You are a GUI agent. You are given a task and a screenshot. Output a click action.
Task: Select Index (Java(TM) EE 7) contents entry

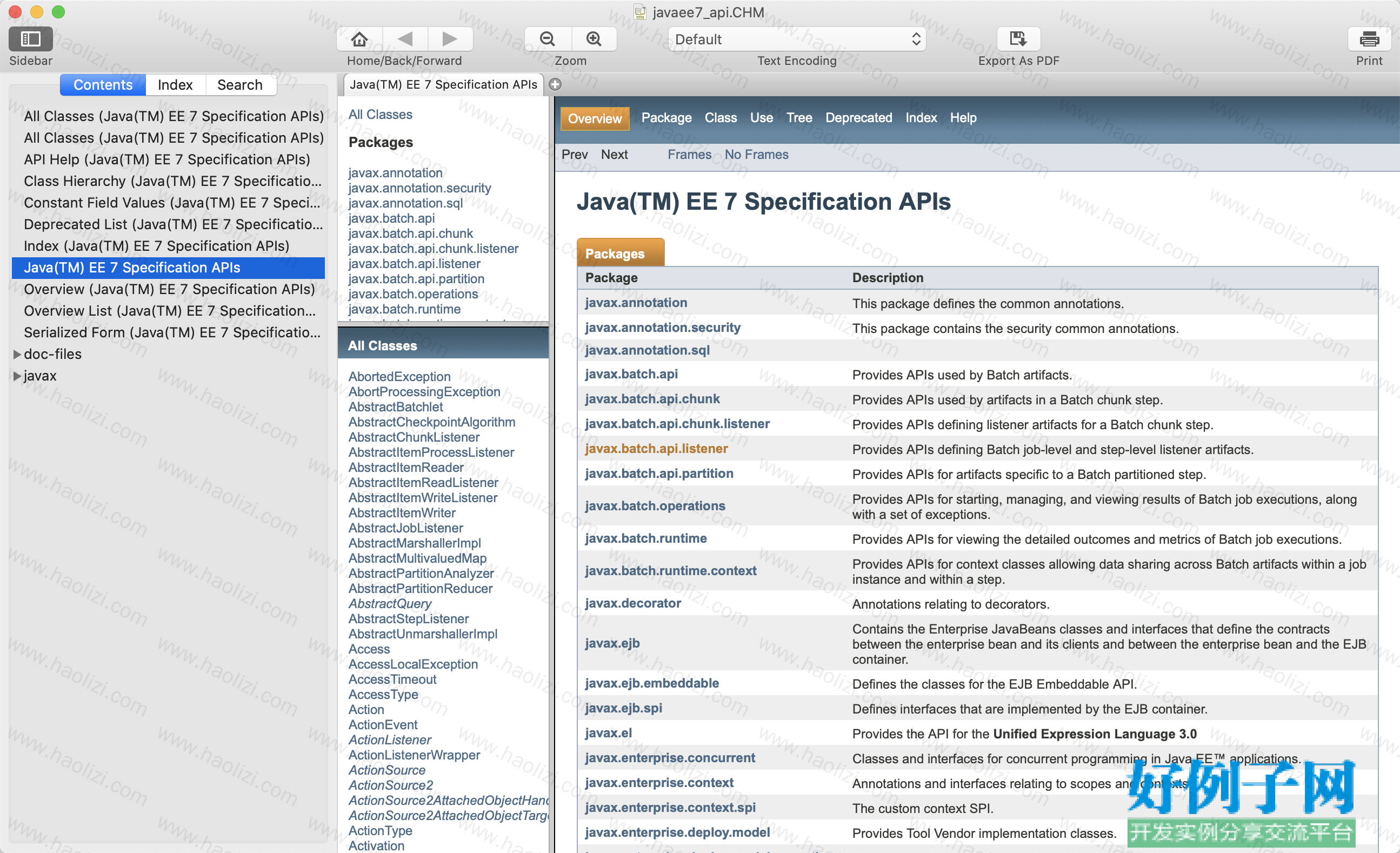[156, 246]
